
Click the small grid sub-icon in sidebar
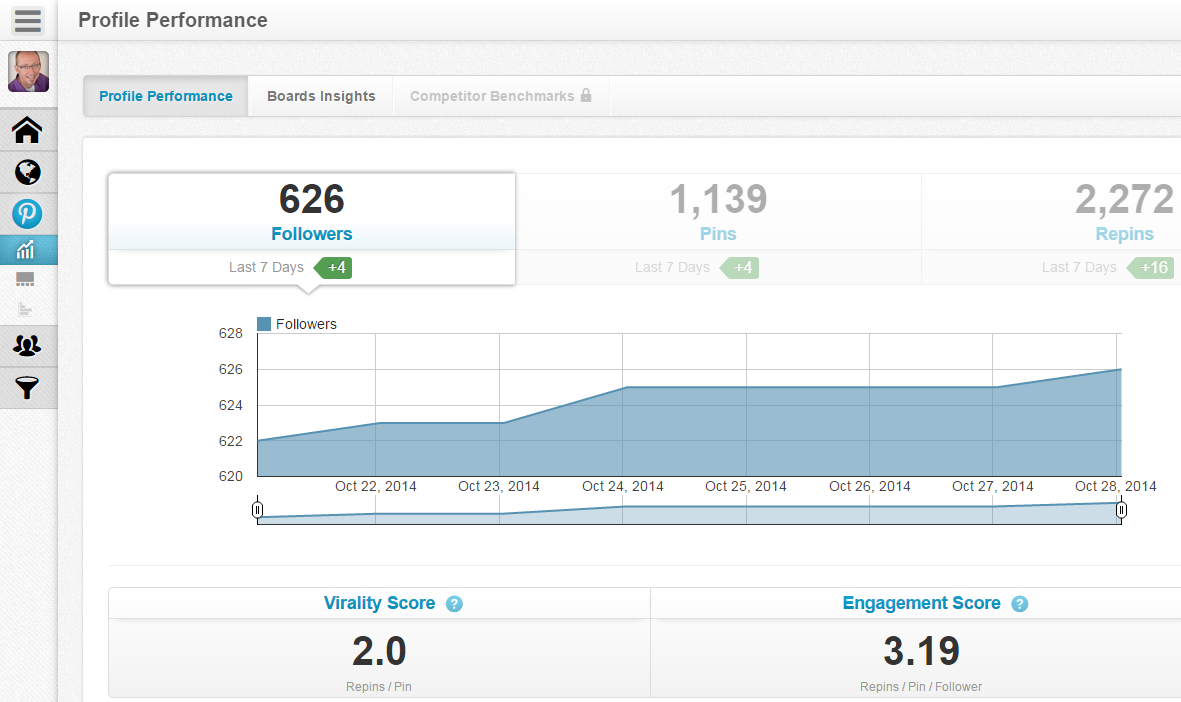26,279
